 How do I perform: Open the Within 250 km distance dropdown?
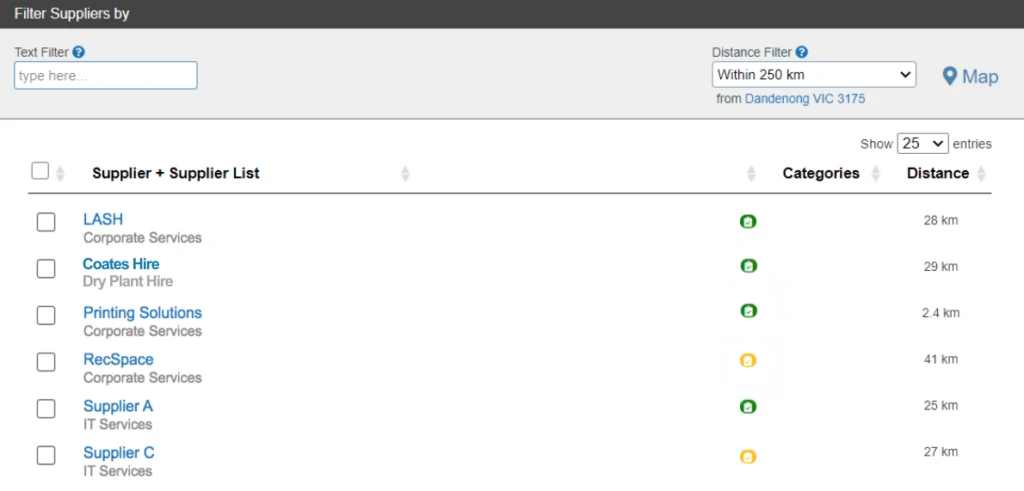coord(814,74)
